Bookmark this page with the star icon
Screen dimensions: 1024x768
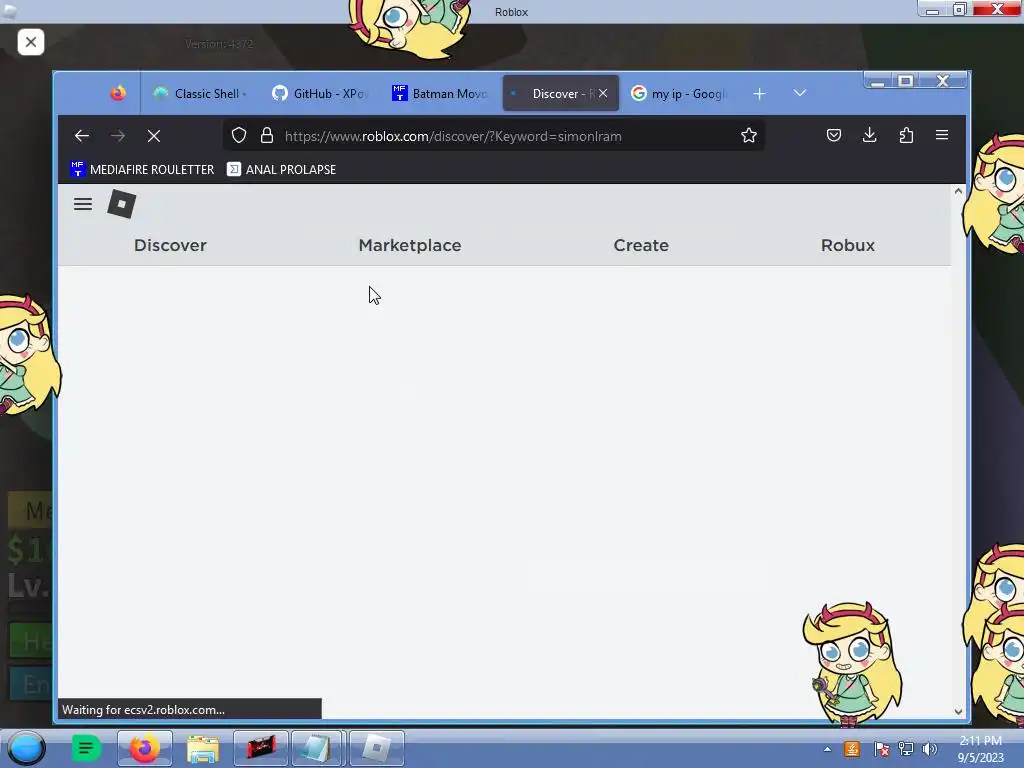pyautogui.click(x=748, y=135)
